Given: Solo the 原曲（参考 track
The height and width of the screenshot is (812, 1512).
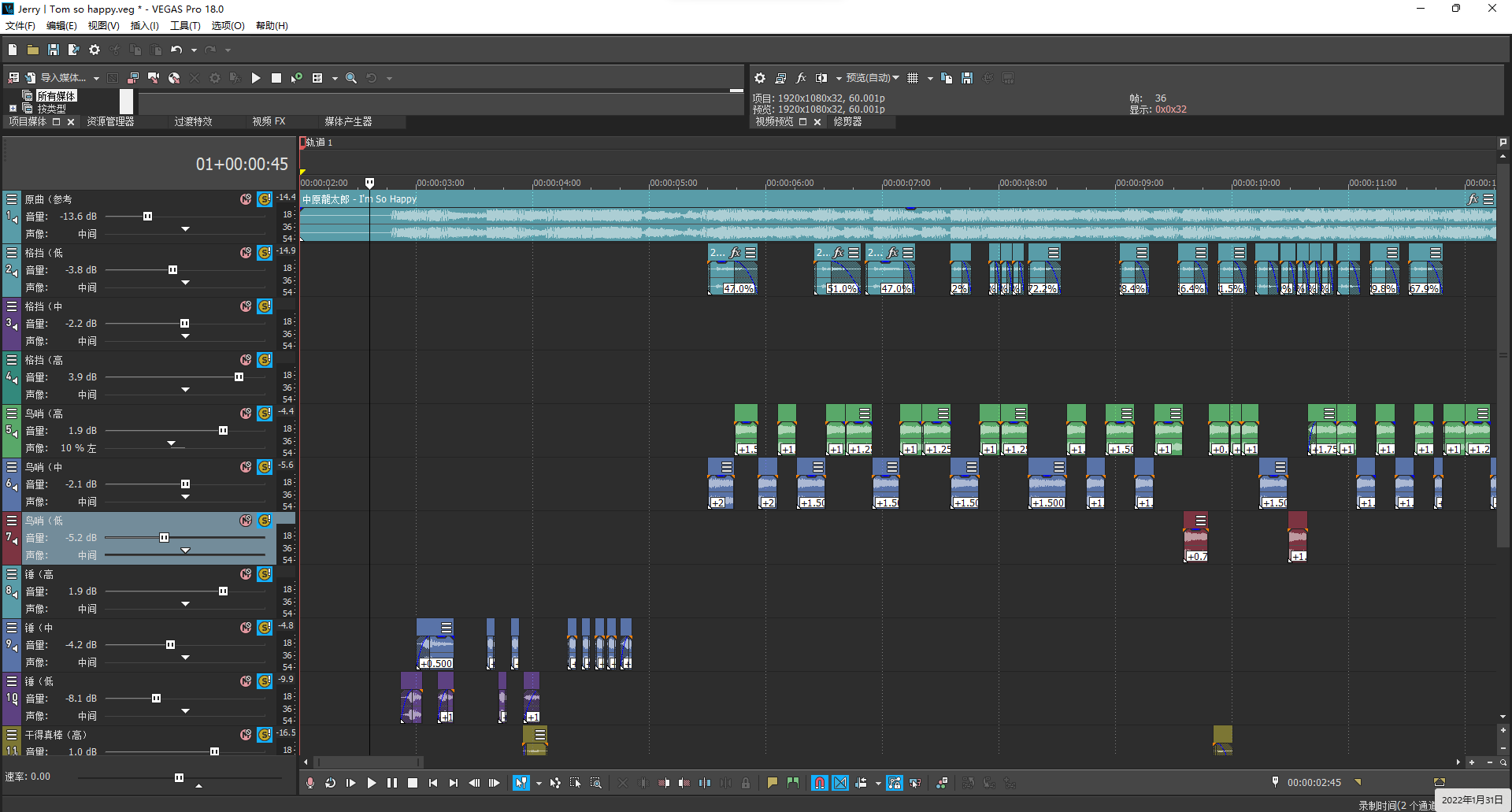Looking at the screenshot, I should point(265,199).
